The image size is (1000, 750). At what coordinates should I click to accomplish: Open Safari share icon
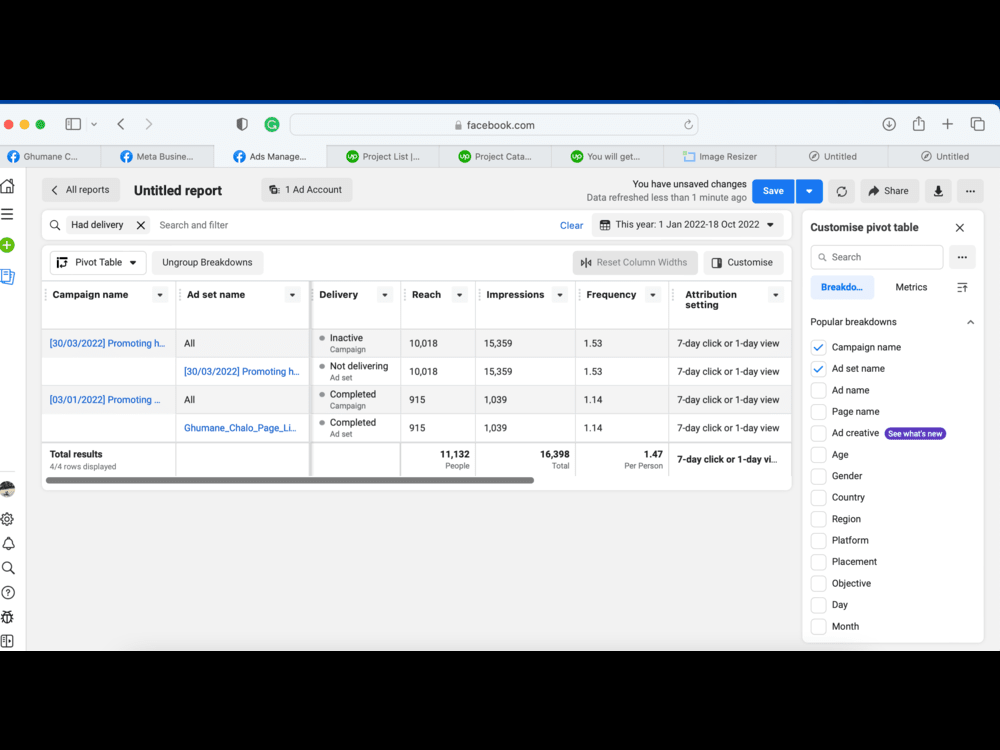[x=918, y=124]
